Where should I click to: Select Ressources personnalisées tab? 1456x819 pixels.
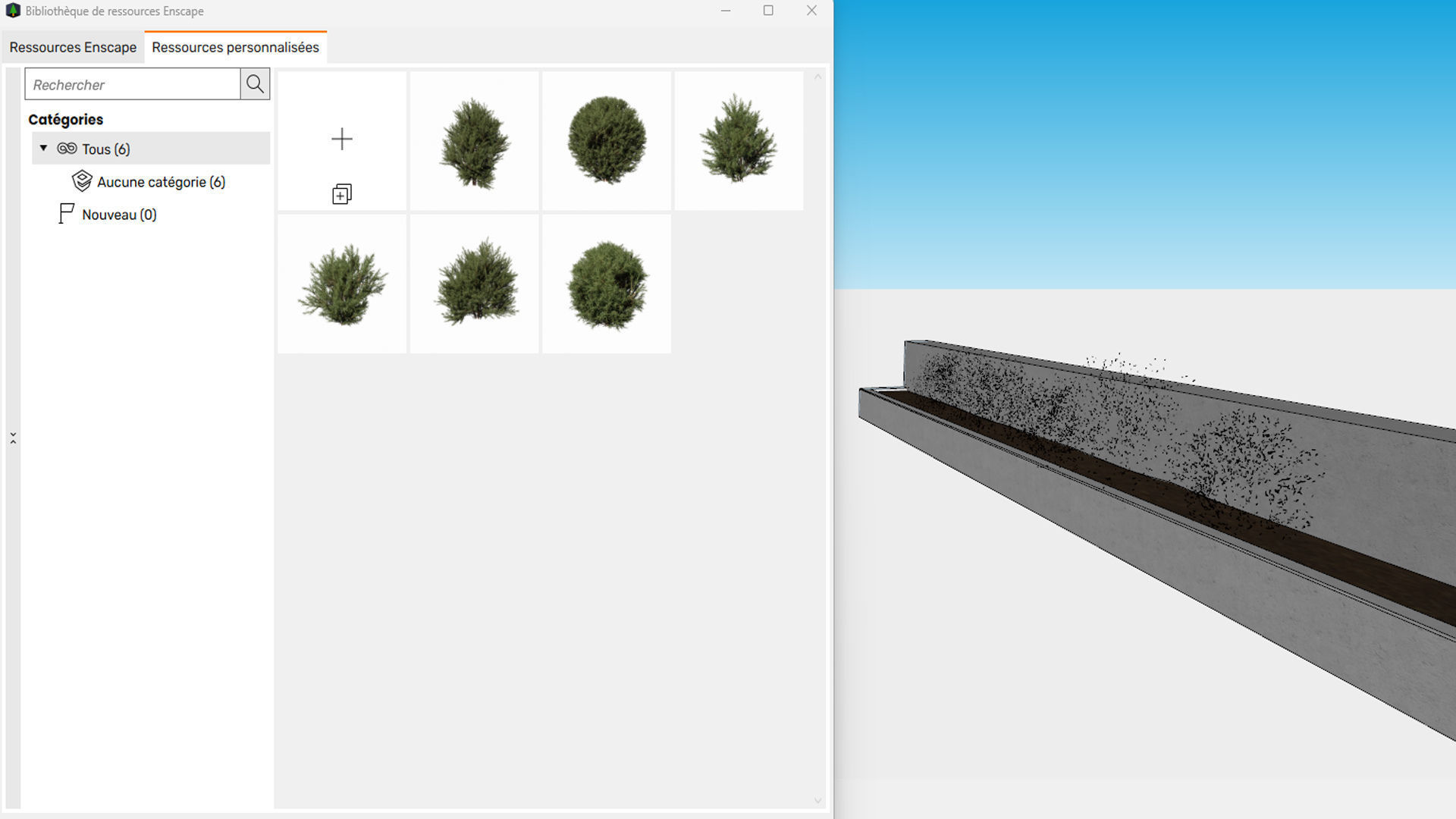pyautogui.click(x=235, y=47)
